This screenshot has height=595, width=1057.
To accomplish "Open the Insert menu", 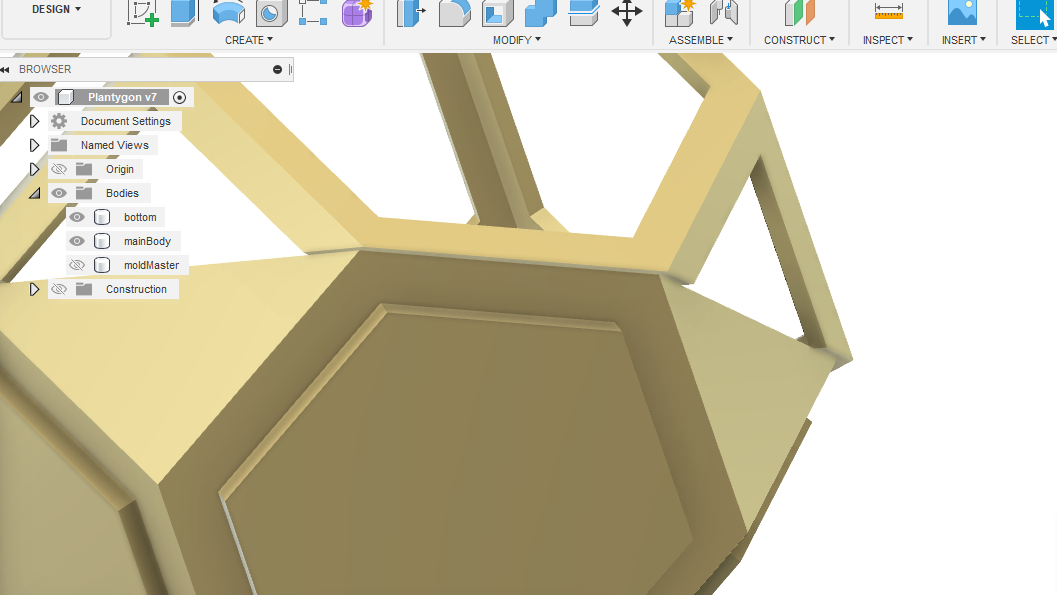I will pos(962,40).
